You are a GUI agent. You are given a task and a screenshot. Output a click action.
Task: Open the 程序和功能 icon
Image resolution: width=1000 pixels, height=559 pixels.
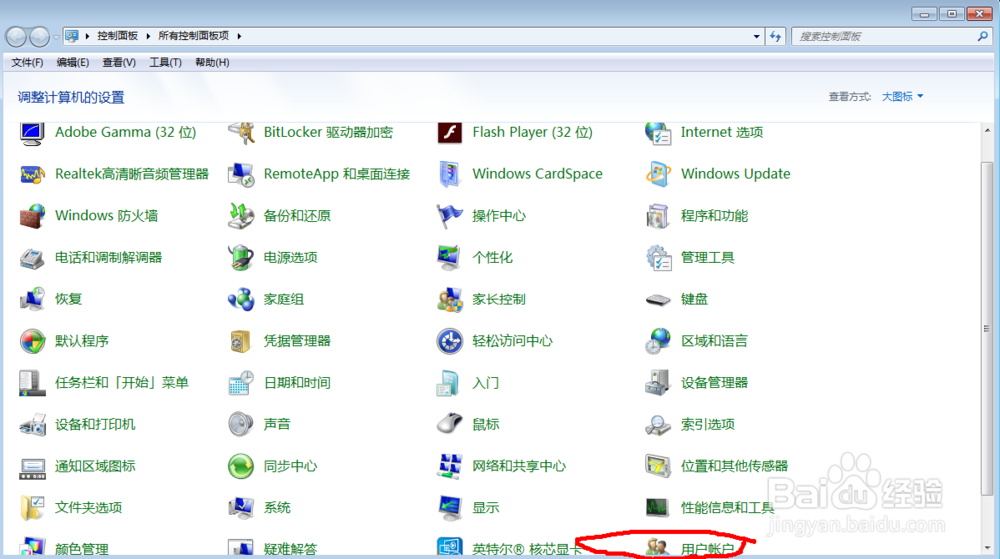[658, 216]
